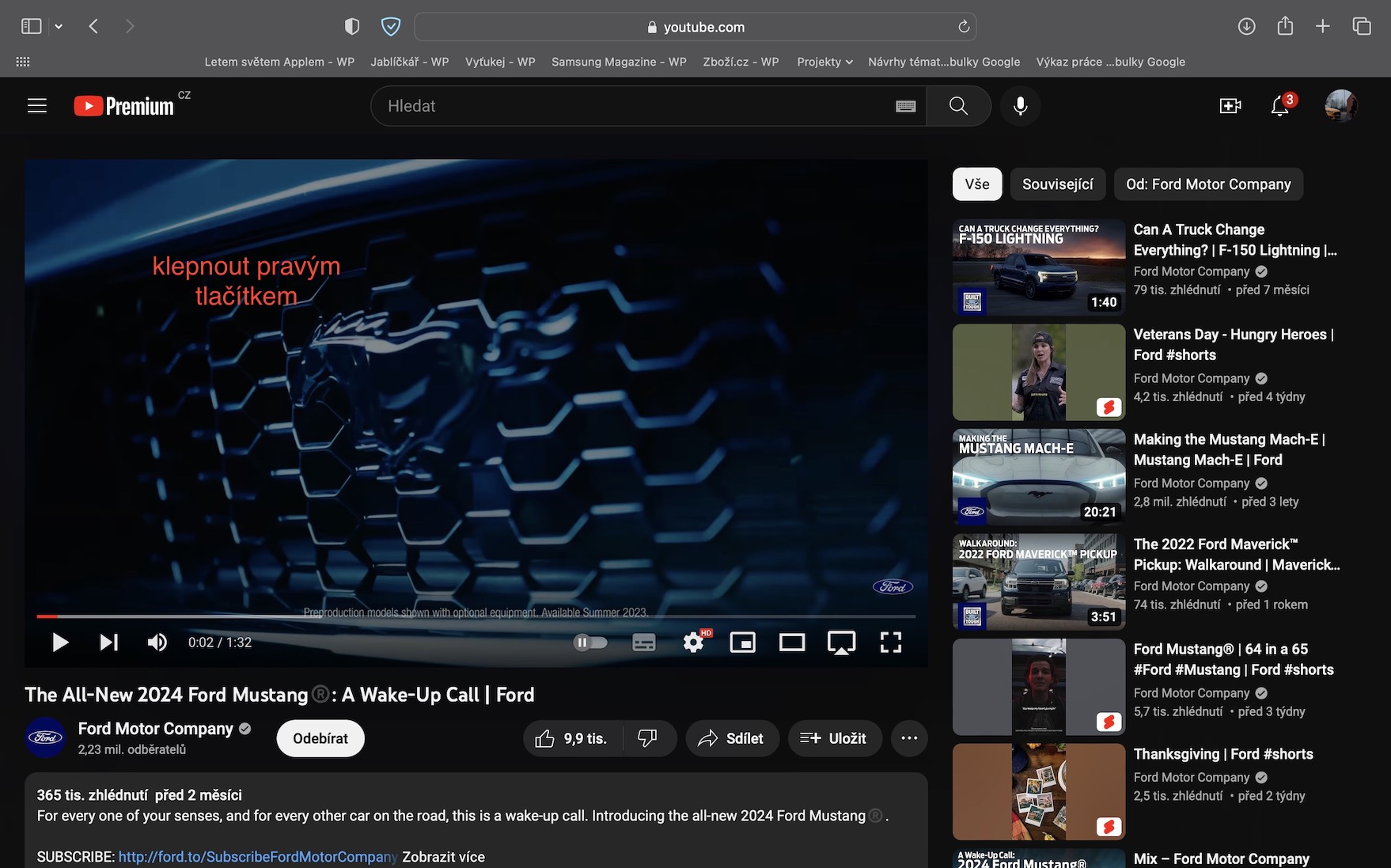Mute the video volume

pyautogui.click(x=157, y=642)
